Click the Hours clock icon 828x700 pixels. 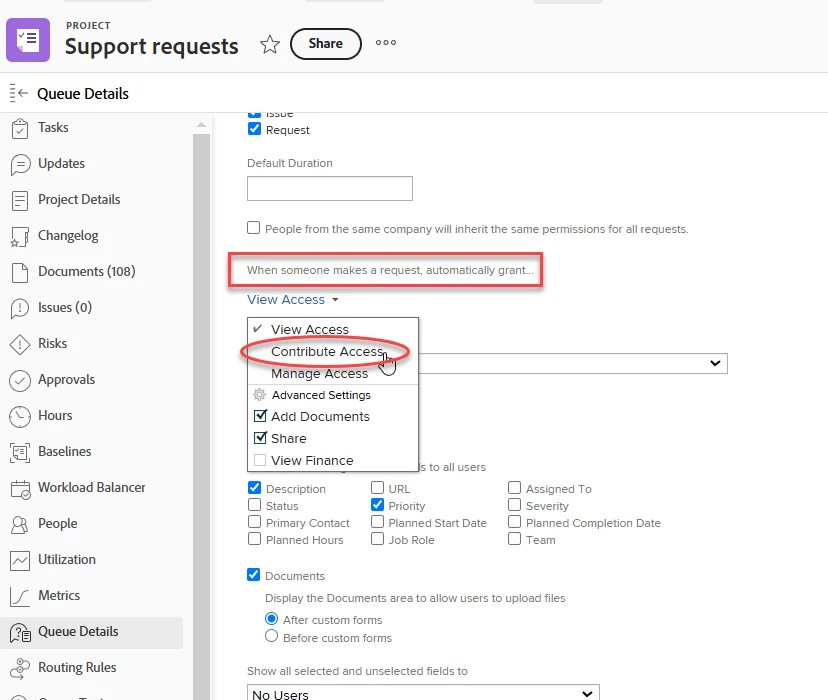20,417
